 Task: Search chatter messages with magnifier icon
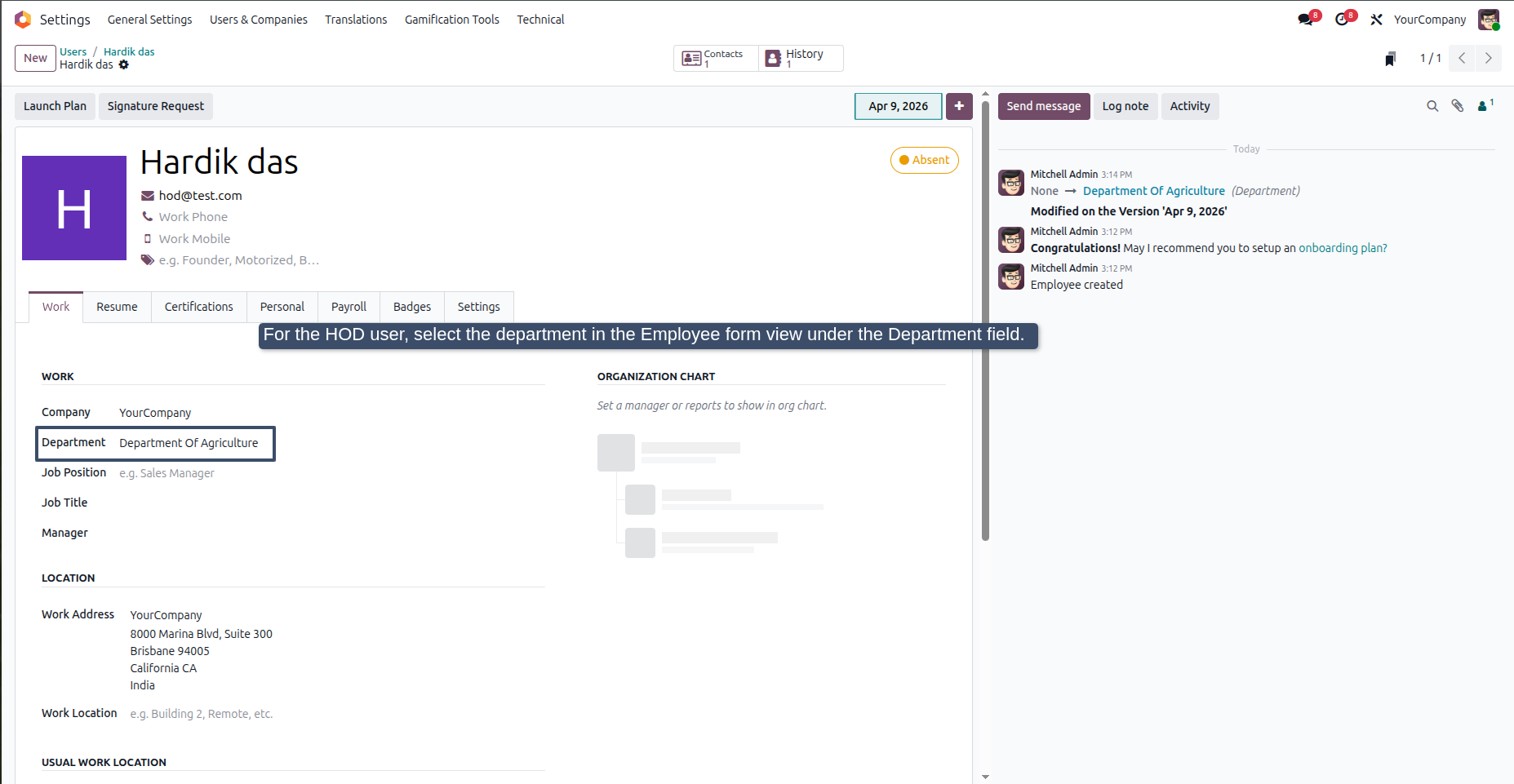(1432, 106)
